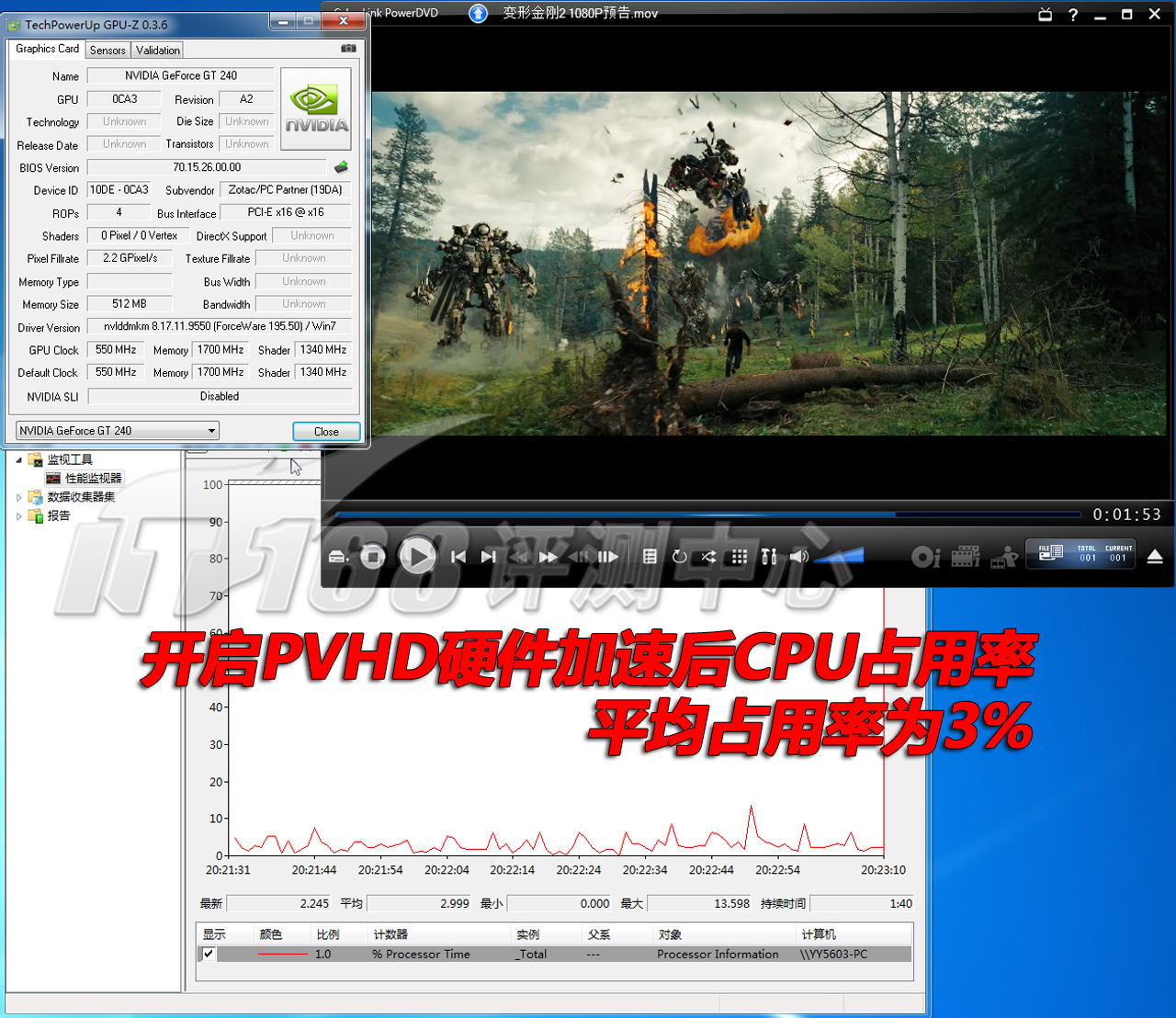Viewport: 1176px width, 1018px height.
Task: Click the GPU-Z Name field
Action: pos(181,75)
